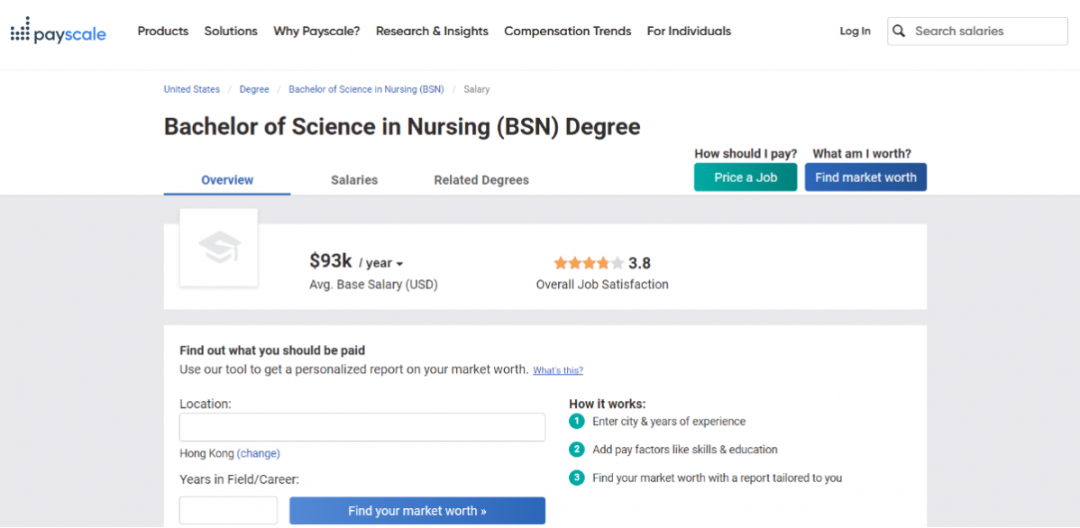Click the Log In link

pyautogui.click(x=855, y=31)
